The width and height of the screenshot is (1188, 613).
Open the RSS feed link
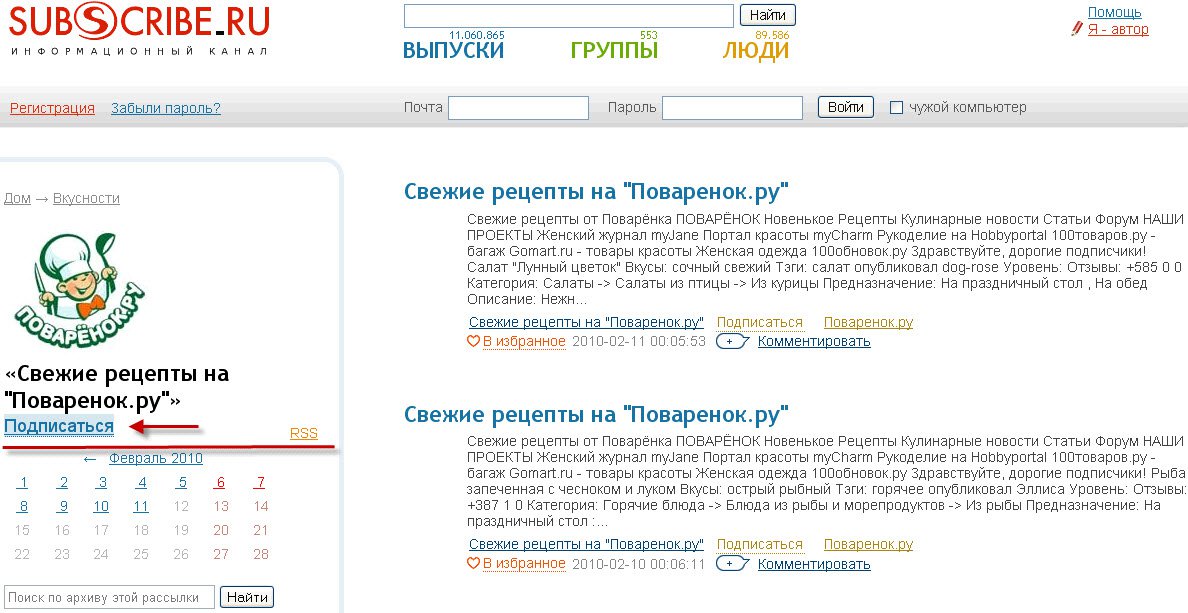click(303, 433)
